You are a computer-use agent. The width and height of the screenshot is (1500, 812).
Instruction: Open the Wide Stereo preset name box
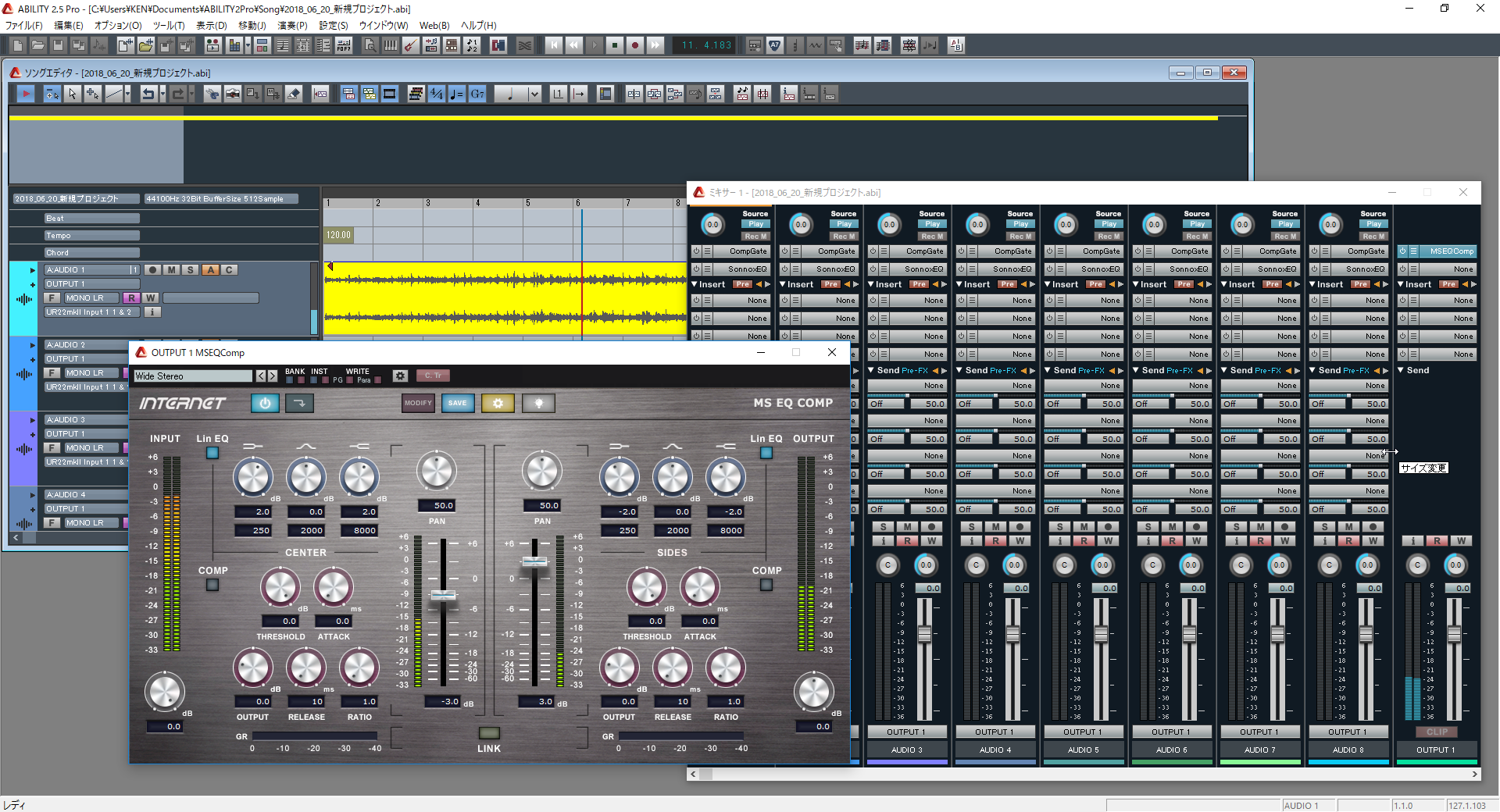(x=193, y=376)
